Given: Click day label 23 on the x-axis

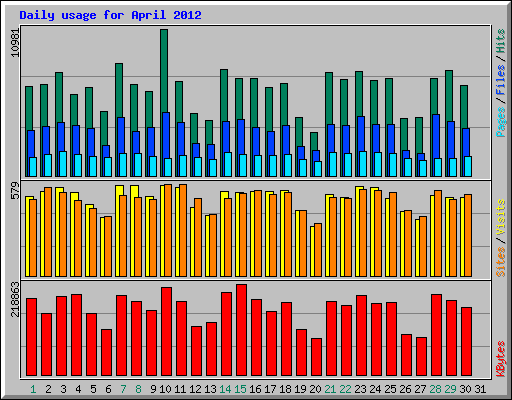Looking at the screenshot, I should point(360,389).
